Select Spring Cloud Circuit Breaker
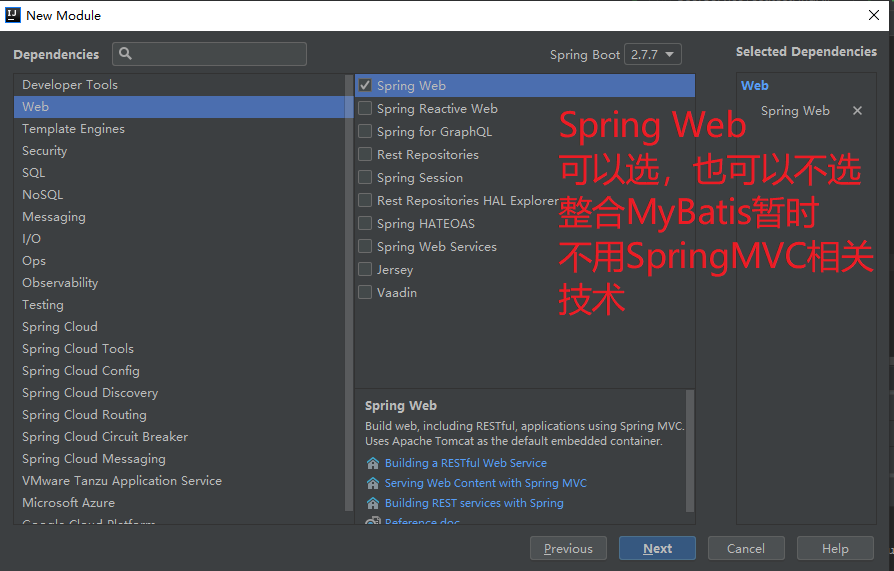The image size is (894, 571). [180, 437]
